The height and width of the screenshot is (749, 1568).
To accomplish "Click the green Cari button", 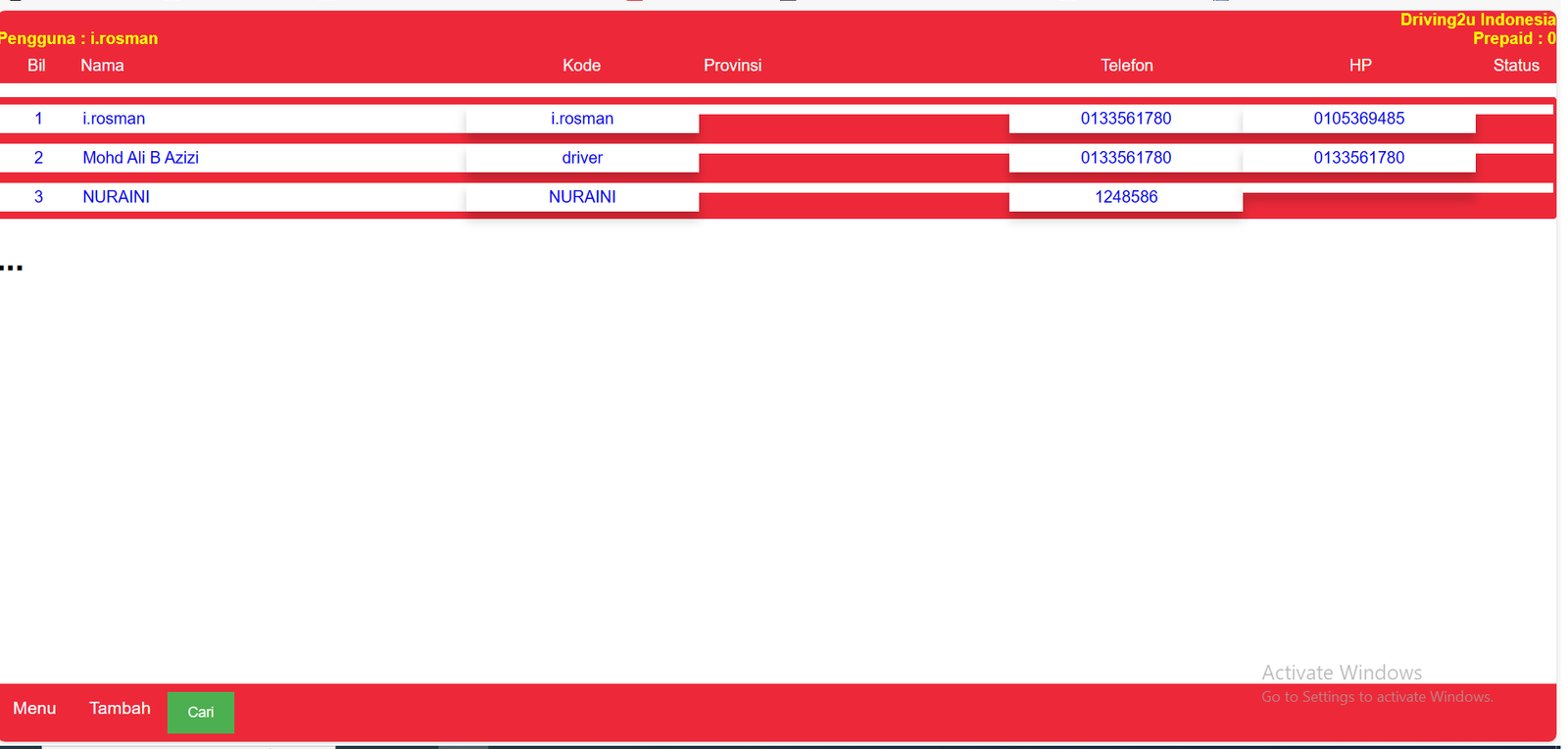I will point(201,713).
